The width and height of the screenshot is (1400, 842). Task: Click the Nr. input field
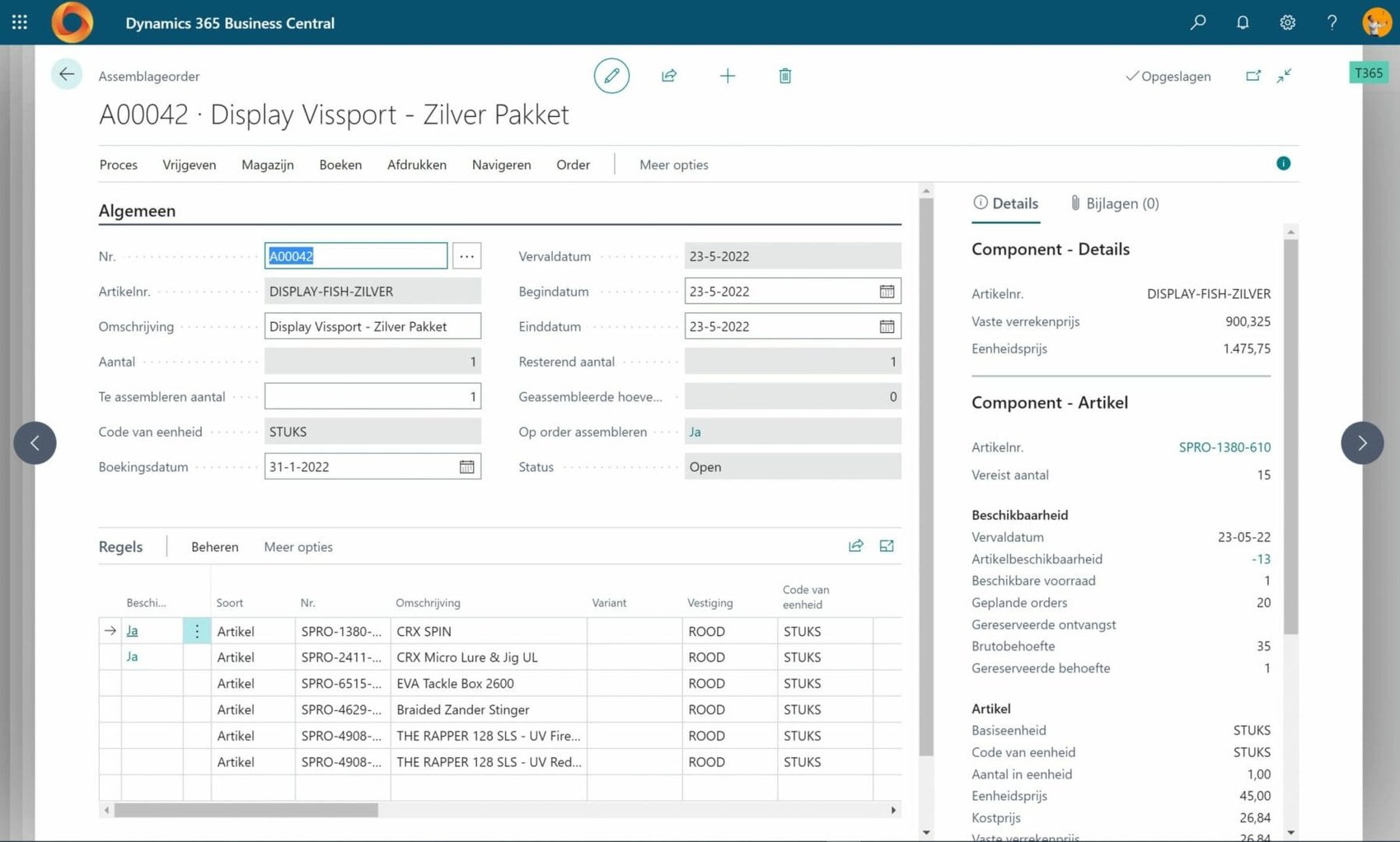[356, 256]
